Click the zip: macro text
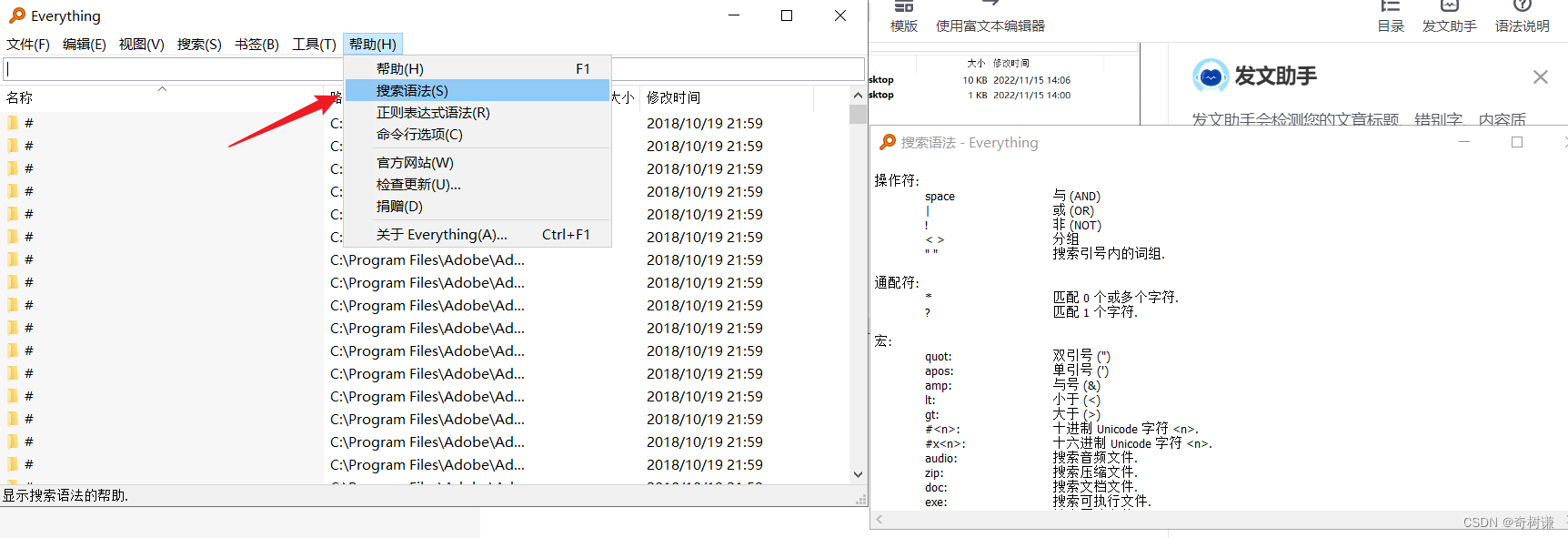The width and height of the screenshot is (1568, 538). pyautogui.click(x=934, y=472)
